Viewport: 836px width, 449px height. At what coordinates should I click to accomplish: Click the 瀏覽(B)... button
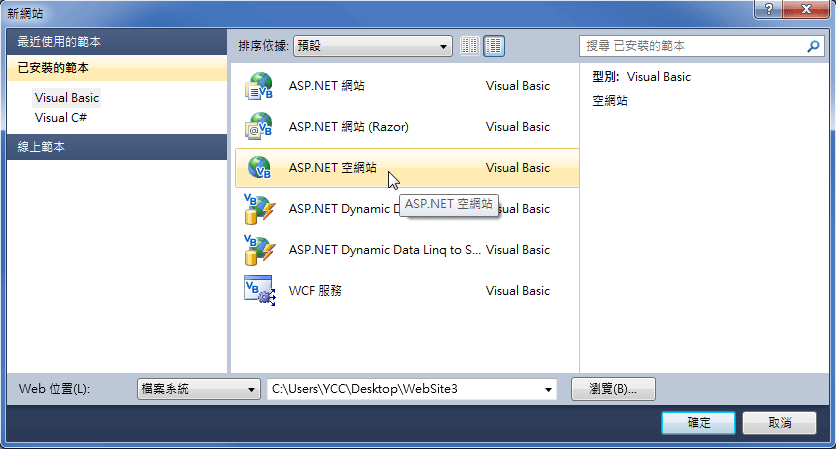pos(613,389)
